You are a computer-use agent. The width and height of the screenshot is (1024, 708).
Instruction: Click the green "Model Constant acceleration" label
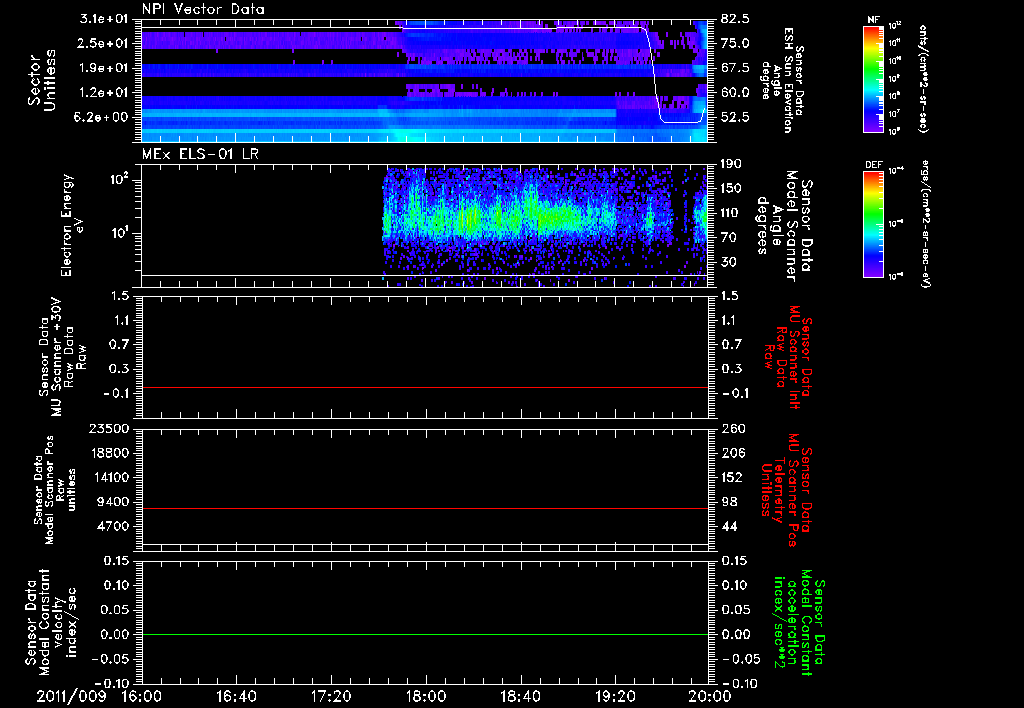pos(799,622)
